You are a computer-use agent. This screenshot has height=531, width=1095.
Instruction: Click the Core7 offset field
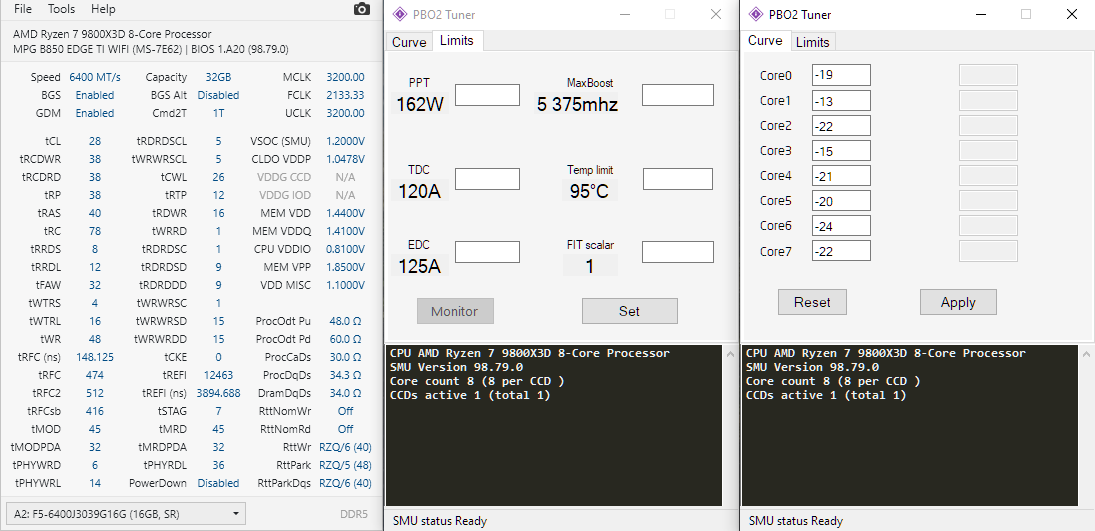click(842, 252)
